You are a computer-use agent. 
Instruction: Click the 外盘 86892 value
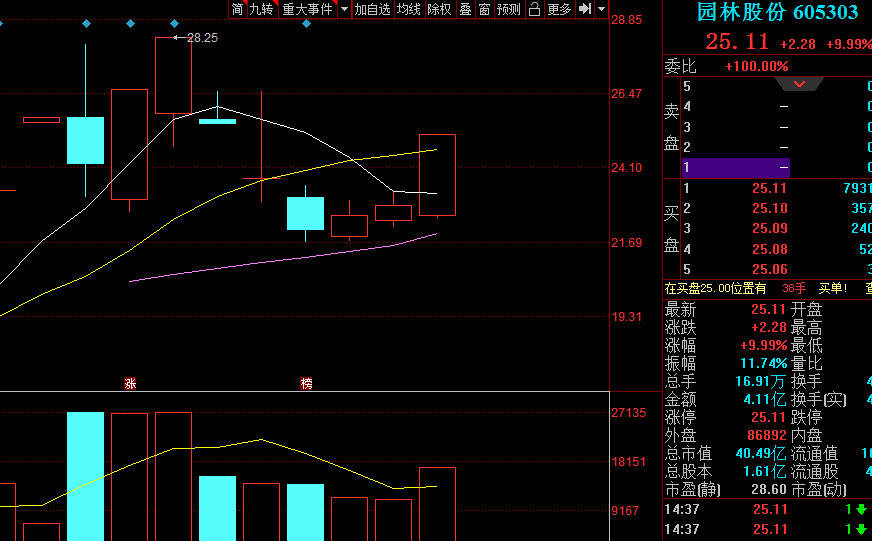(x=767, y=435)
